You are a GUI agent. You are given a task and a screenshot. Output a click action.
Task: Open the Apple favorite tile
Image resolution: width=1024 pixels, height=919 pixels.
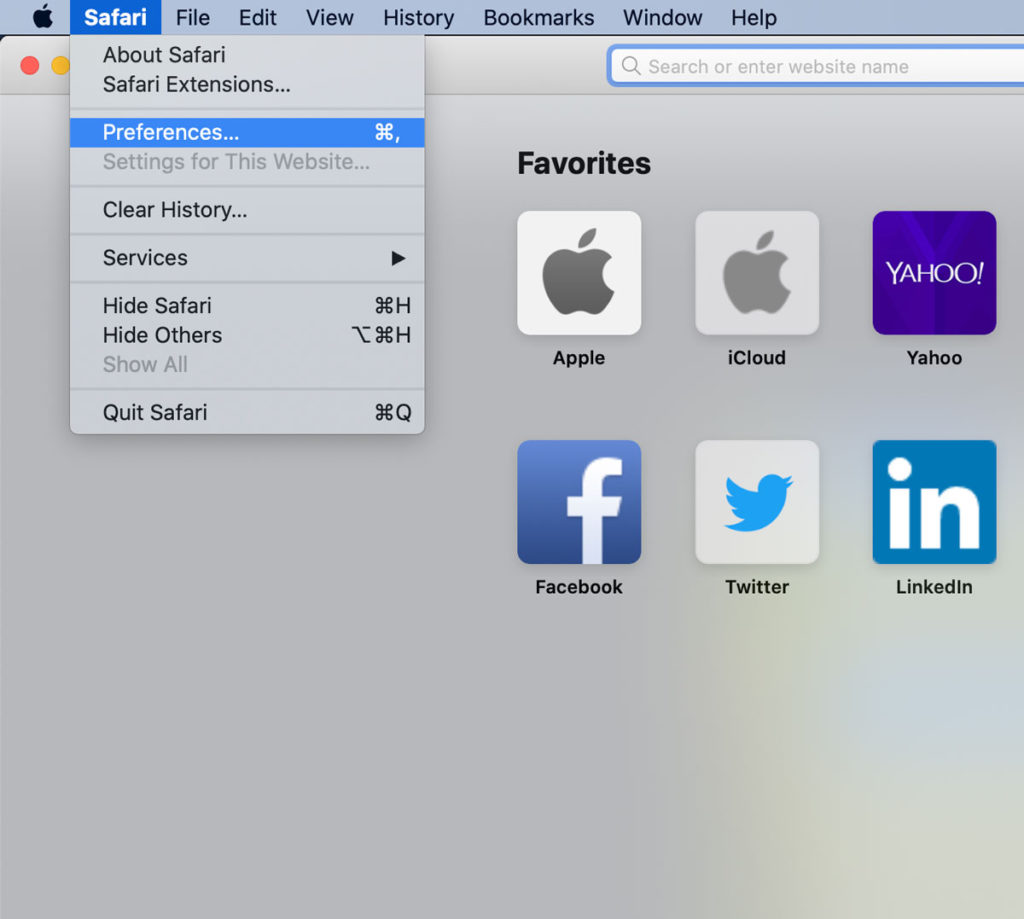(x=579, y=273)
